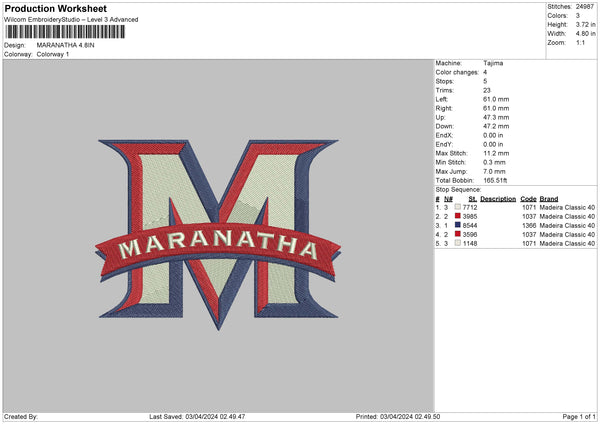This screenshot has width=600, height=424.
Task: Click the Total Bobbin value '165.51ft'
Action: click(495, 180)
